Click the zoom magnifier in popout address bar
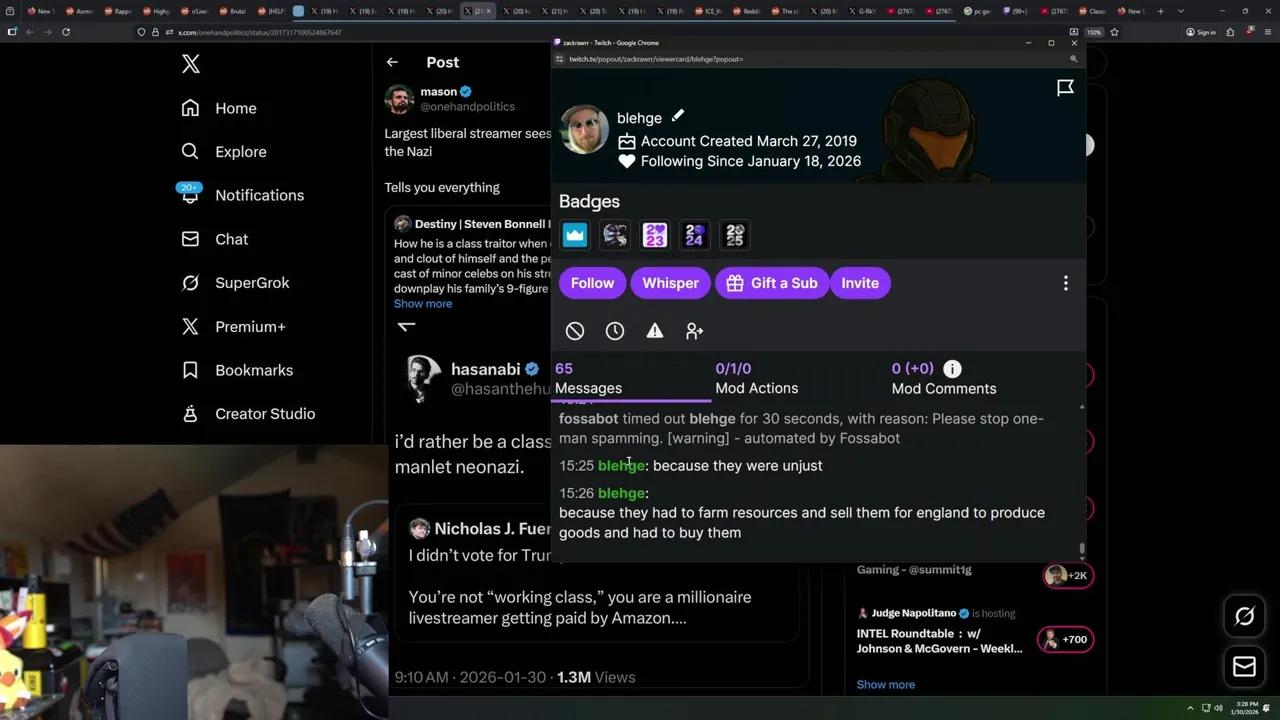 point(1073,59)
